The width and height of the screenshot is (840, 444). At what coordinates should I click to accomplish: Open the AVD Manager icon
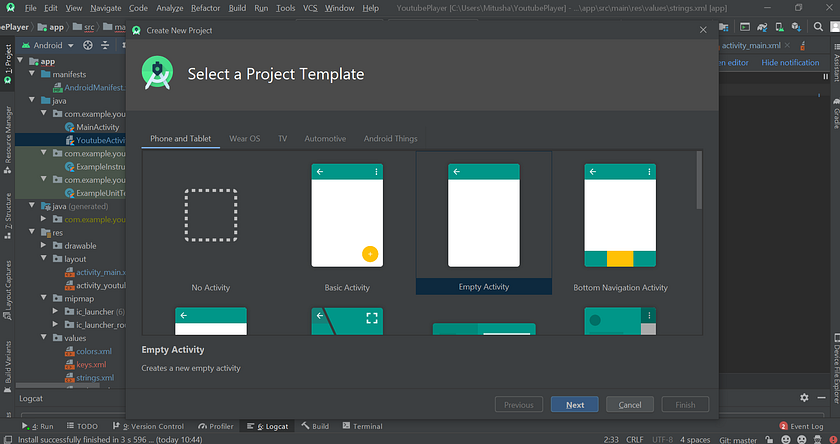779,27
